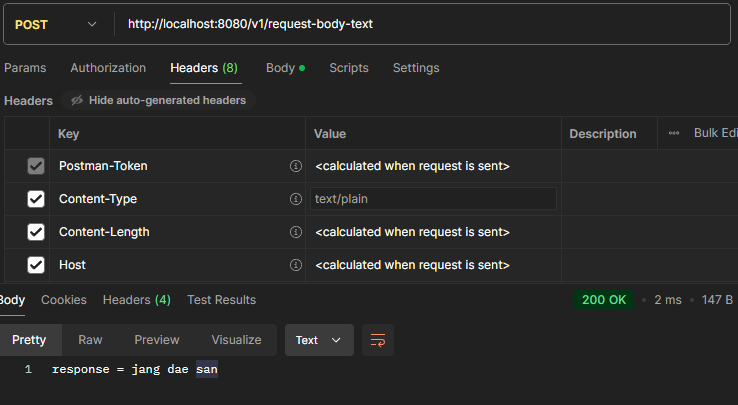Click the request URL field

420,23
